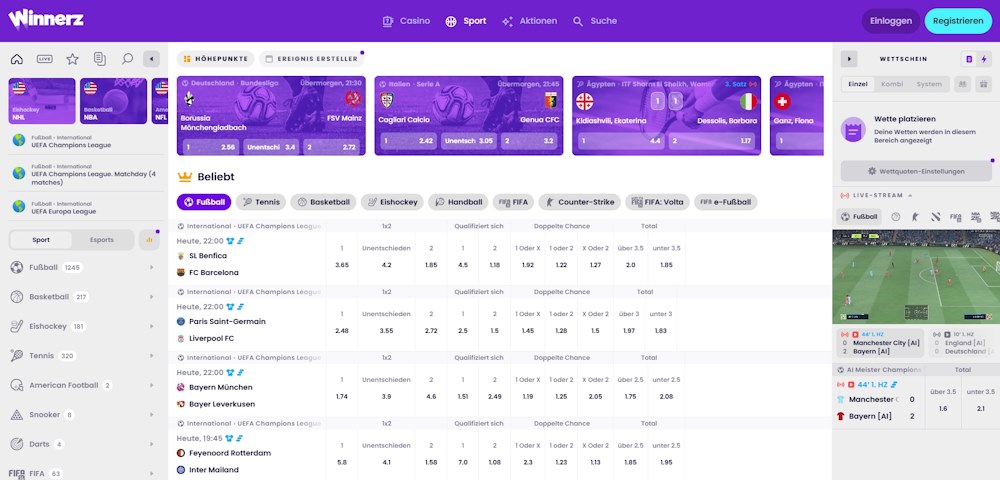This screenshot has height=480, width=1000.
Task: Select the System bet type
Action: 929,85
